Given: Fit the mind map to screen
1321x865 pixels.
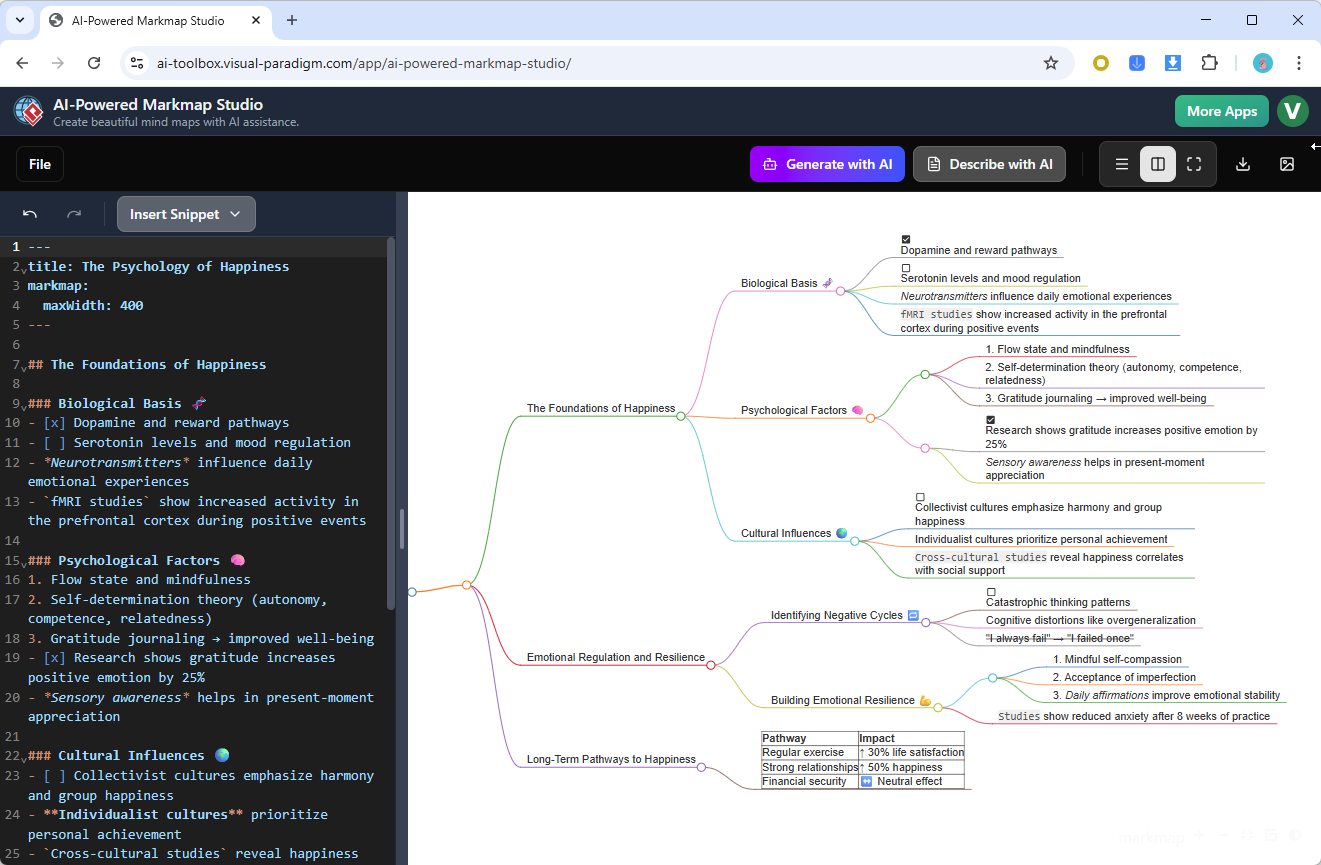Looking at the screenshot, I should pyautogui.click(x=1247, y=835).
